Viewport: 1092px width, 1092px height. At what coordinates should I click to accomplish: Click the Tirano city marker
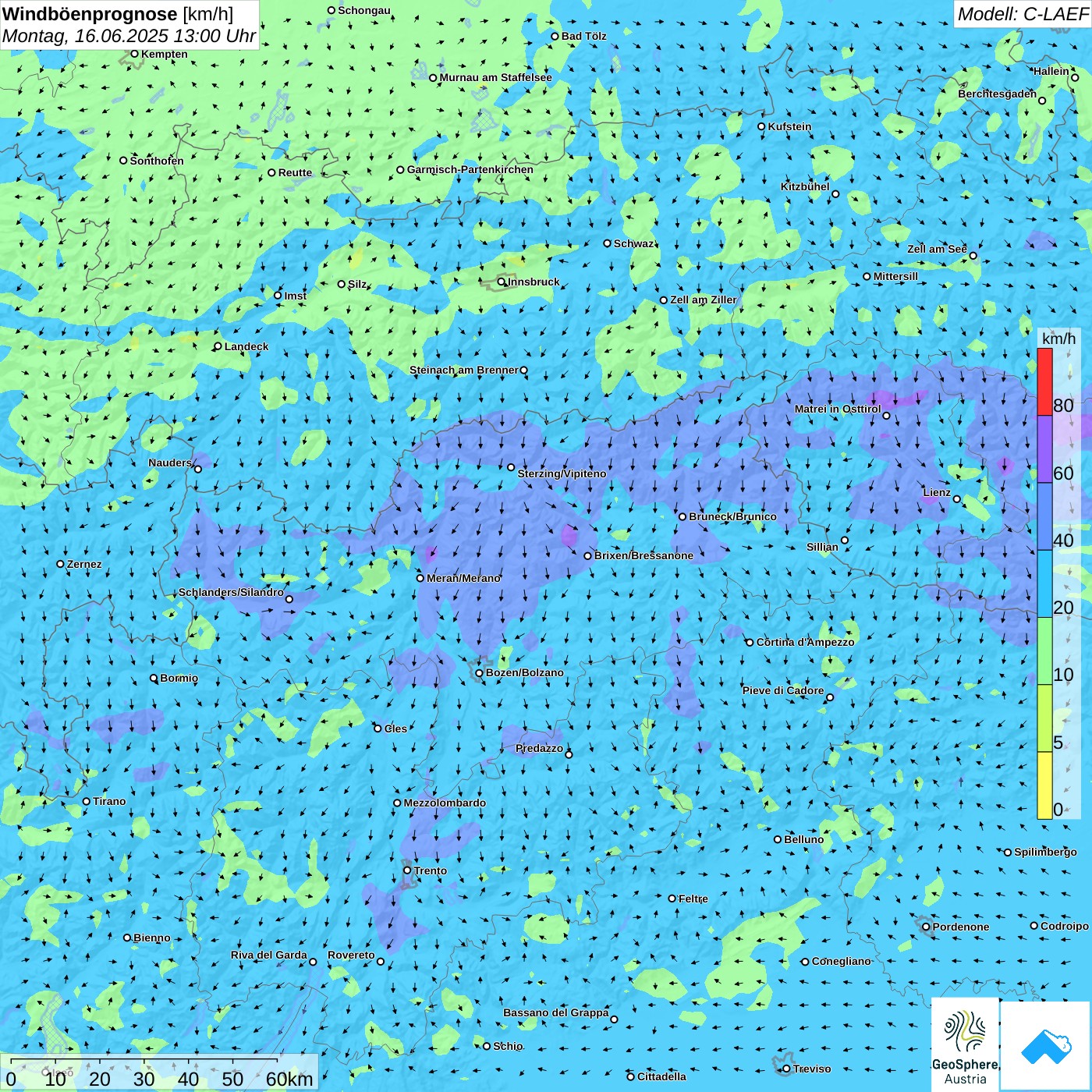87,801
